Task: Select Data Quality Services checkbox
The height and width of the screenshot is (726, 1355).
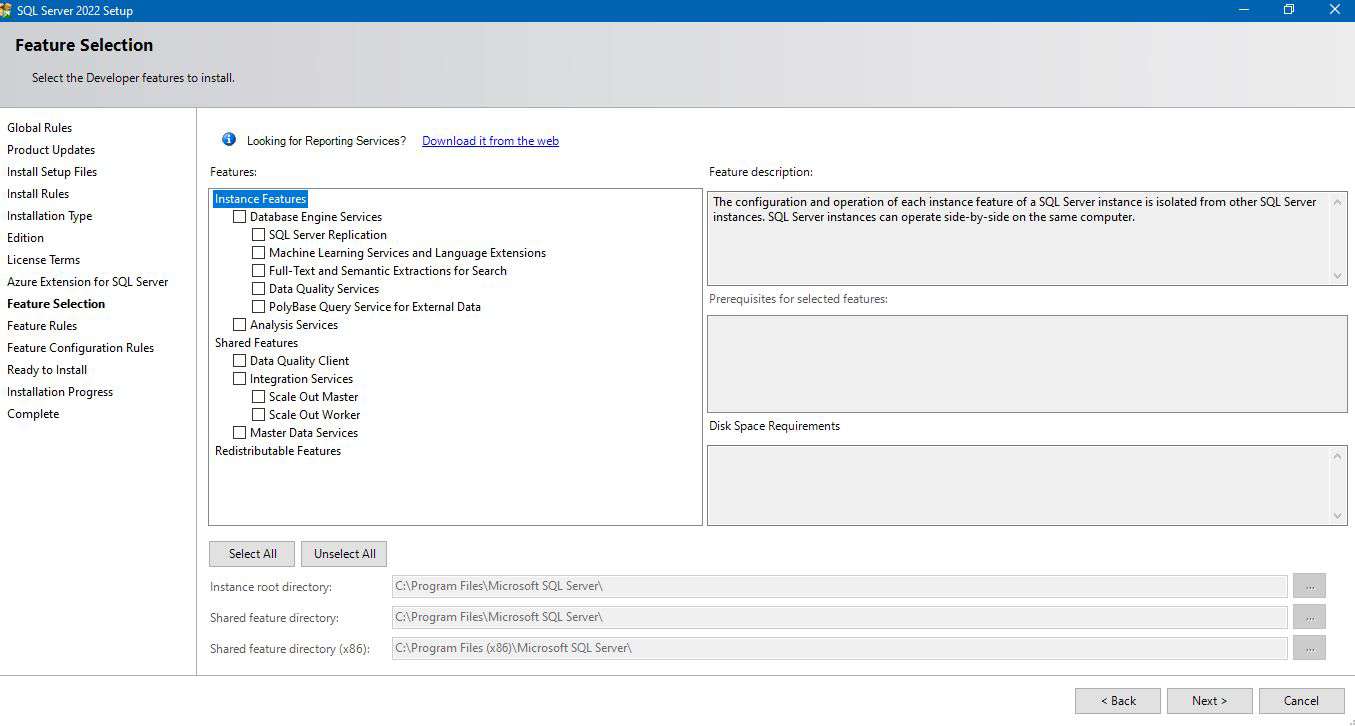Action: click(258, 289)
